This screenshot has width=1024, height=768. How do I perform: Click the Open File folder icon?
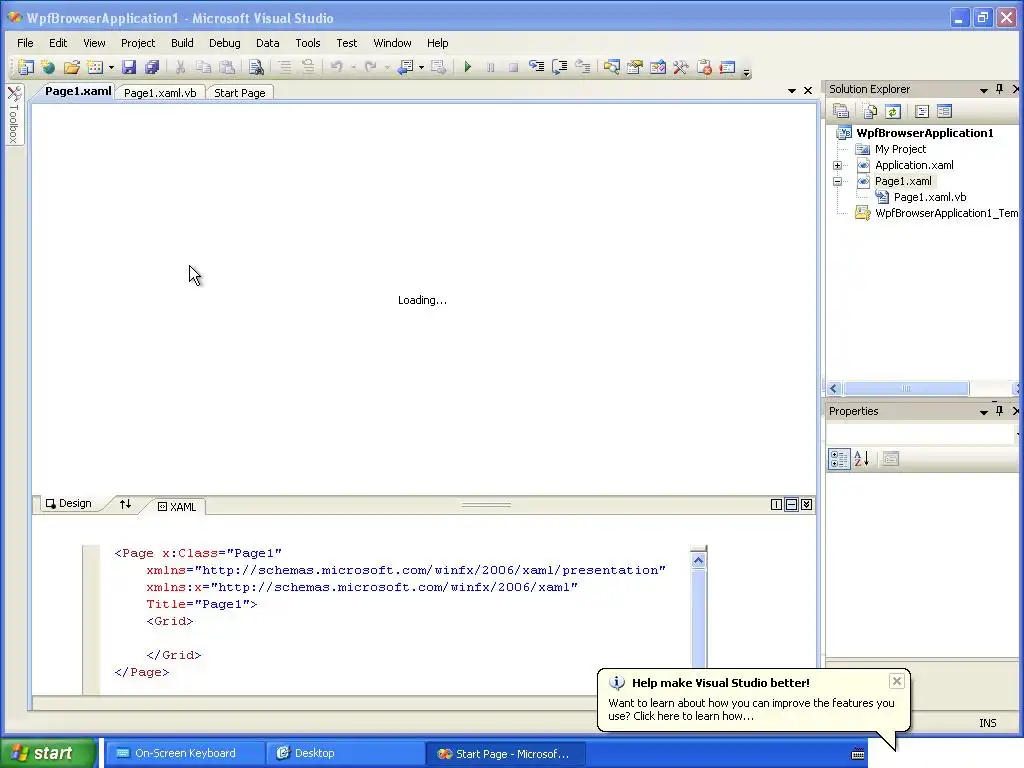coord(71,67)
